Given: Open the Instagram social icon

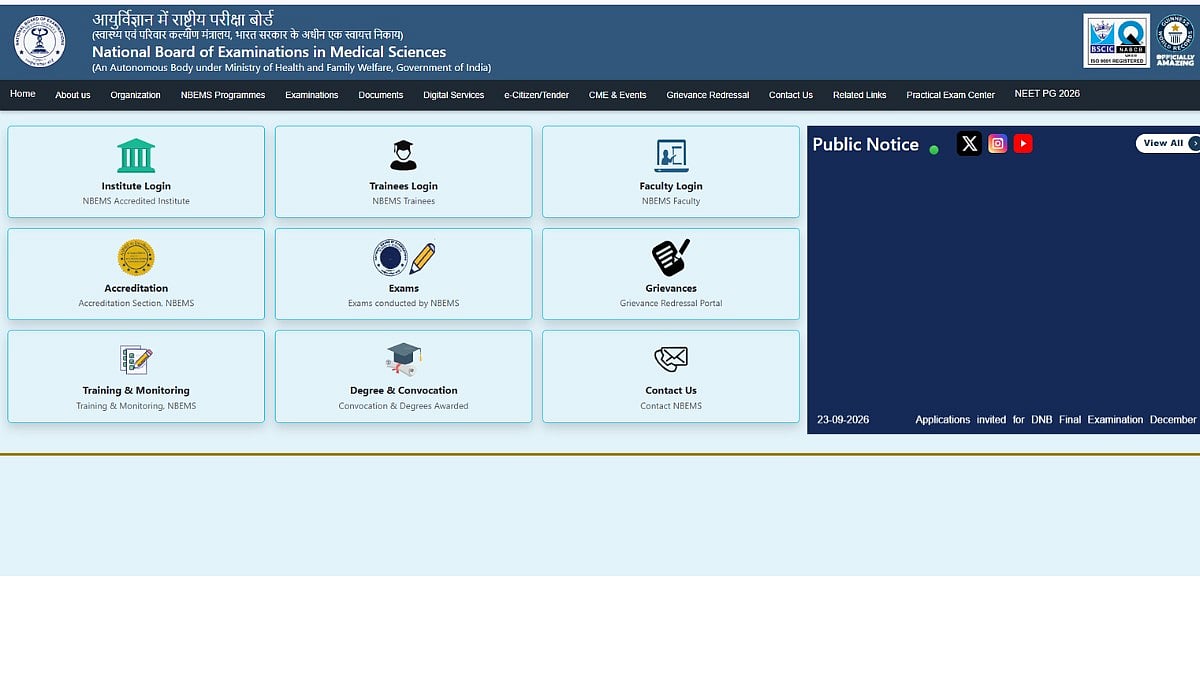Looking at the screenshot, I should click(997, 144).
